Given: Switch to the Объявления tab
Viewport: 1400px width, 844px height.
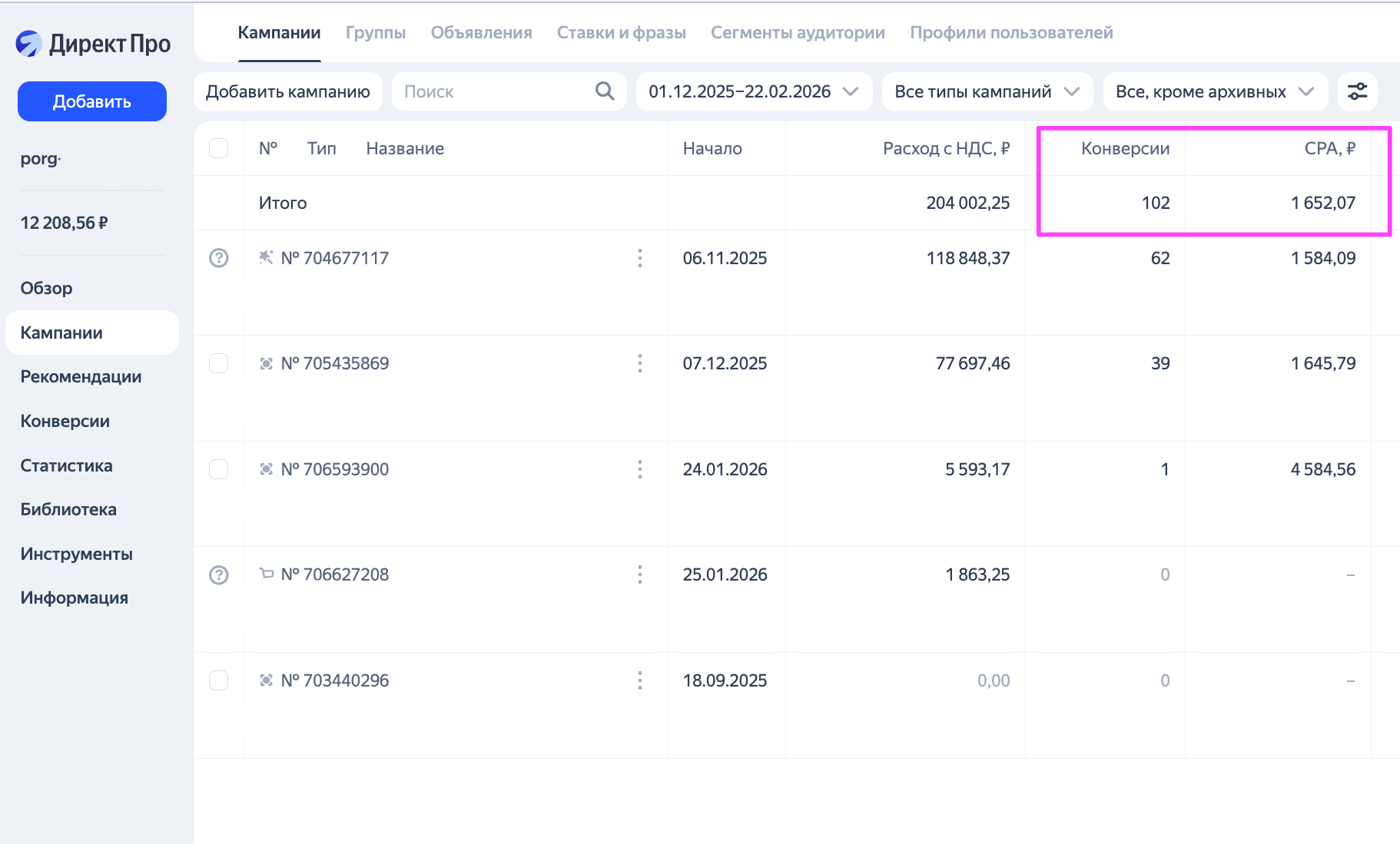Looking at the screenshot, I should coord(481,33).
